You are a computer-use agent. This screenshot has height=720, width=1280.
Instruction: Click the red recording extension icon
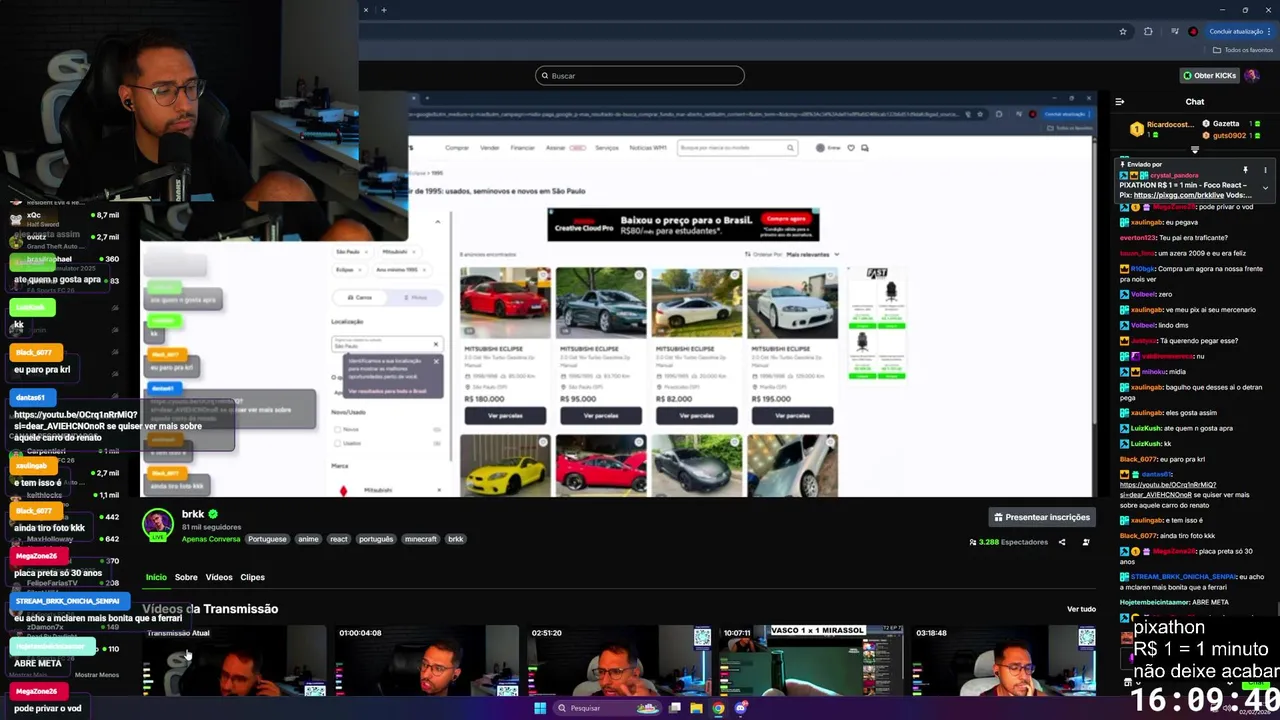pos(1193,31)
